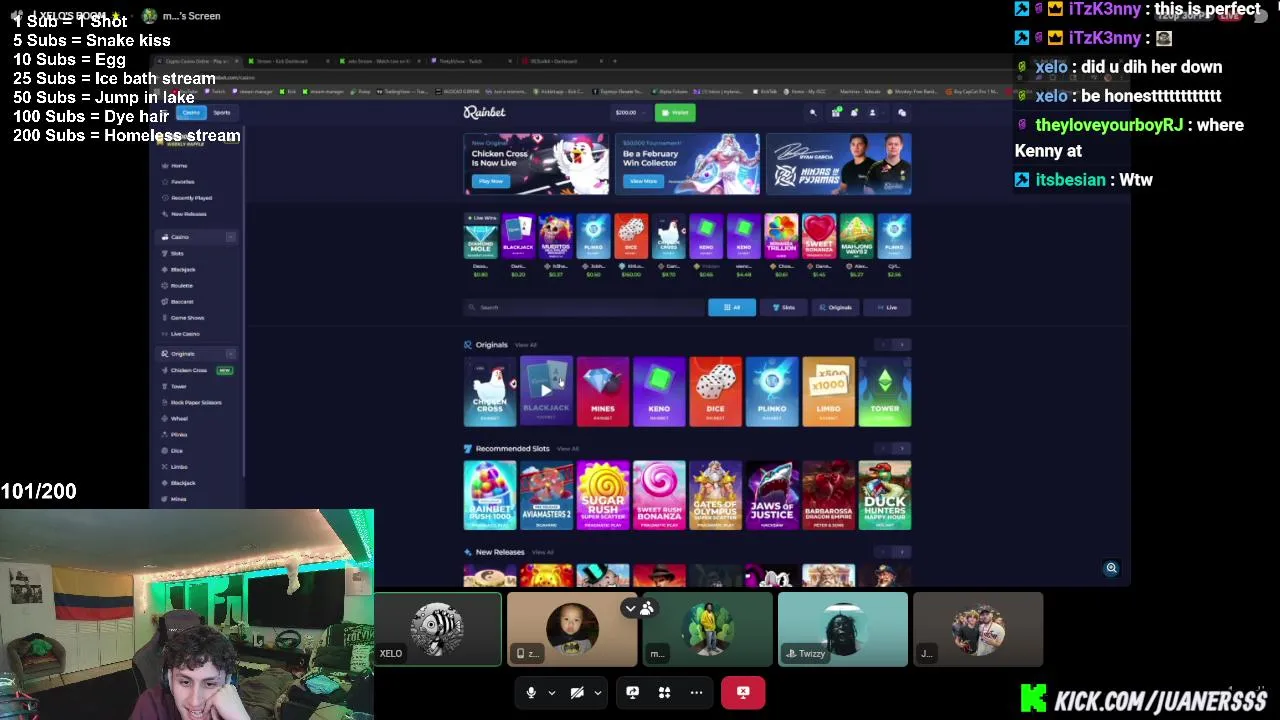This screenshot has height=720, width=1280.
Task: Click View All beside New Releases
Action: (x=542, y=552)
